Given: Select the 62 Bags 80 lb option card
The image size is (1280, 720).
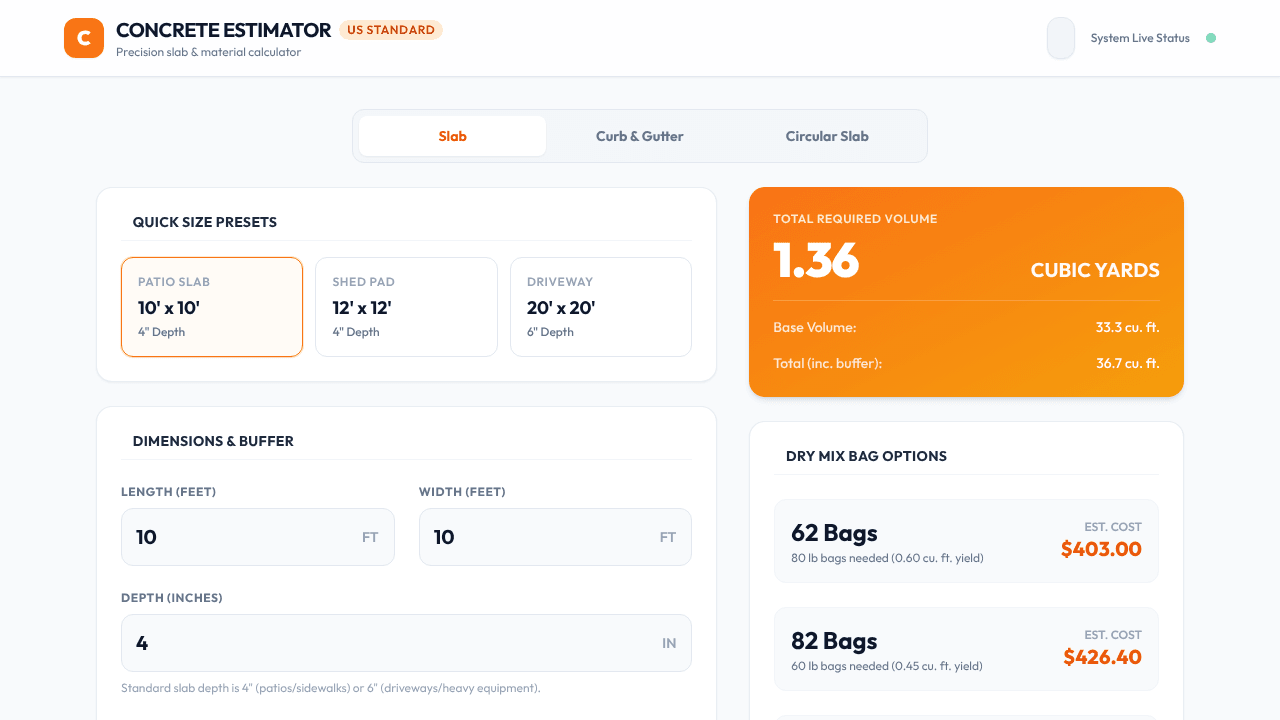Looking at the screenshot, I should (x=966, y=541).
